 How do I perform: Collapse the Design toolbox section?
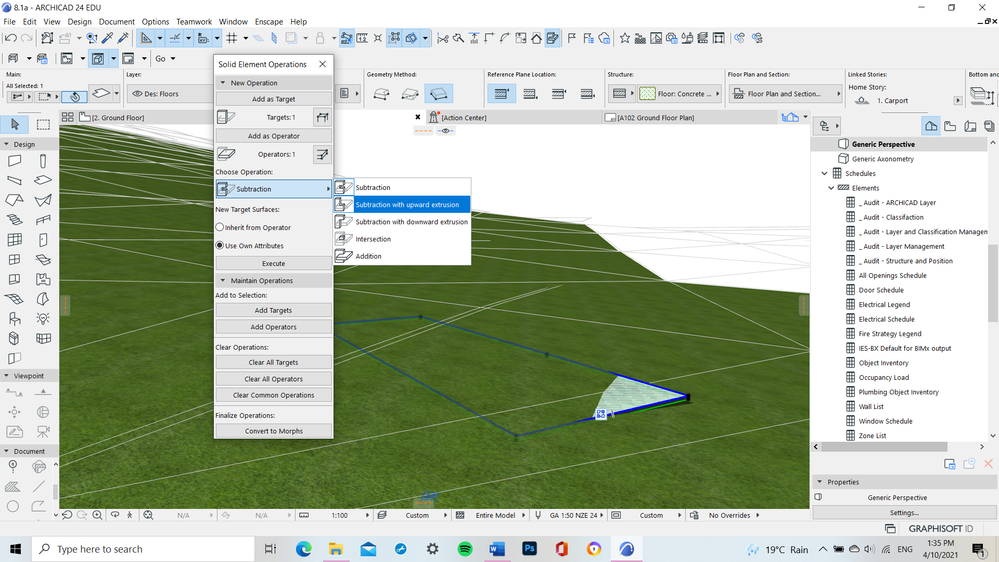pos(6,144)
